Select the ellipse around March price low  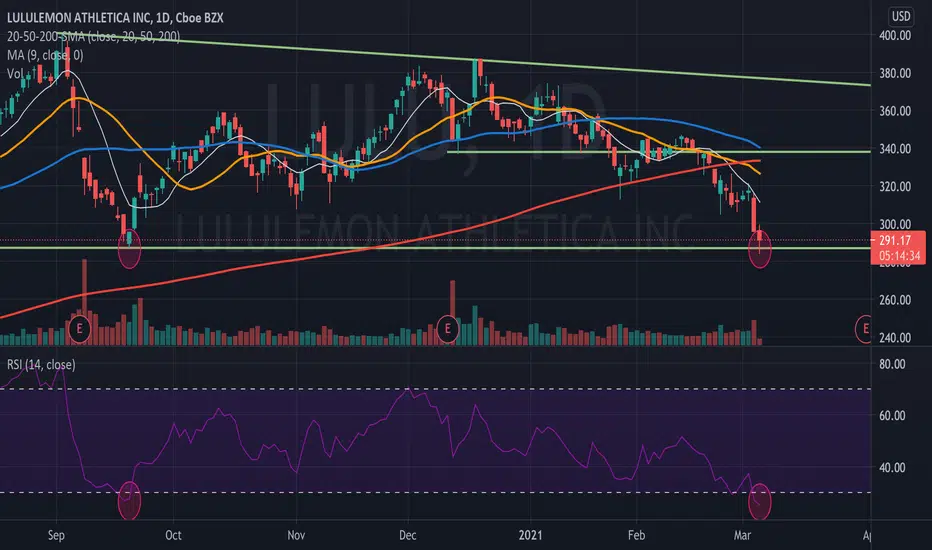[760, 249]
